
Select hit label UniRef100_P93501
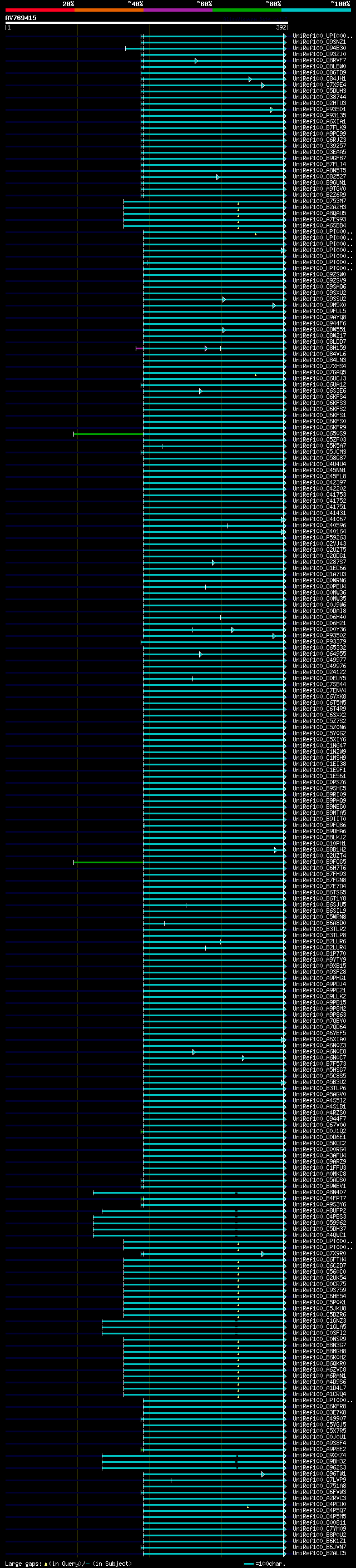click(x=319, y=110)
